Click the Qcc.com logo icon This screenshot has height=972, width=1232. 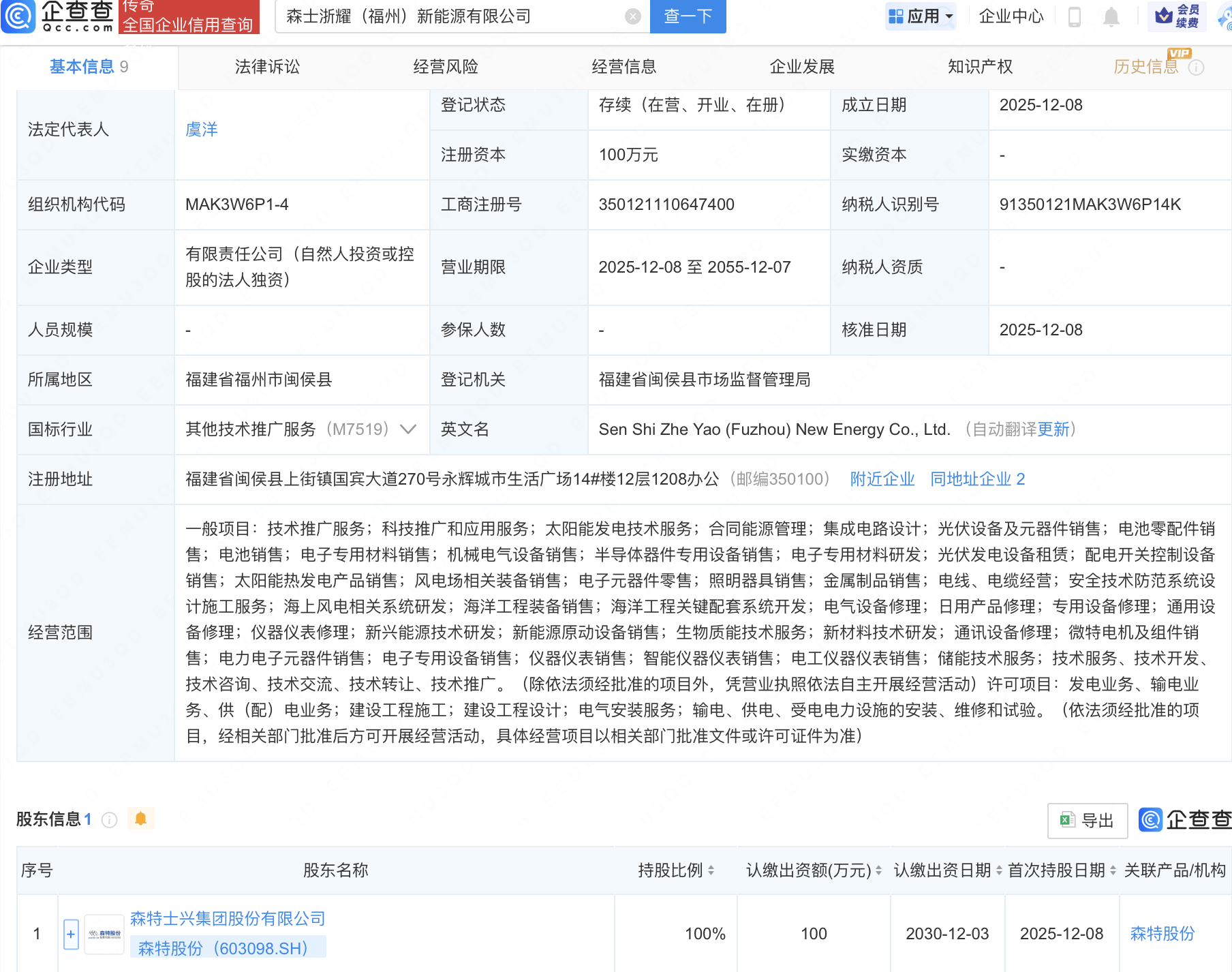click(x=18, y=16)
